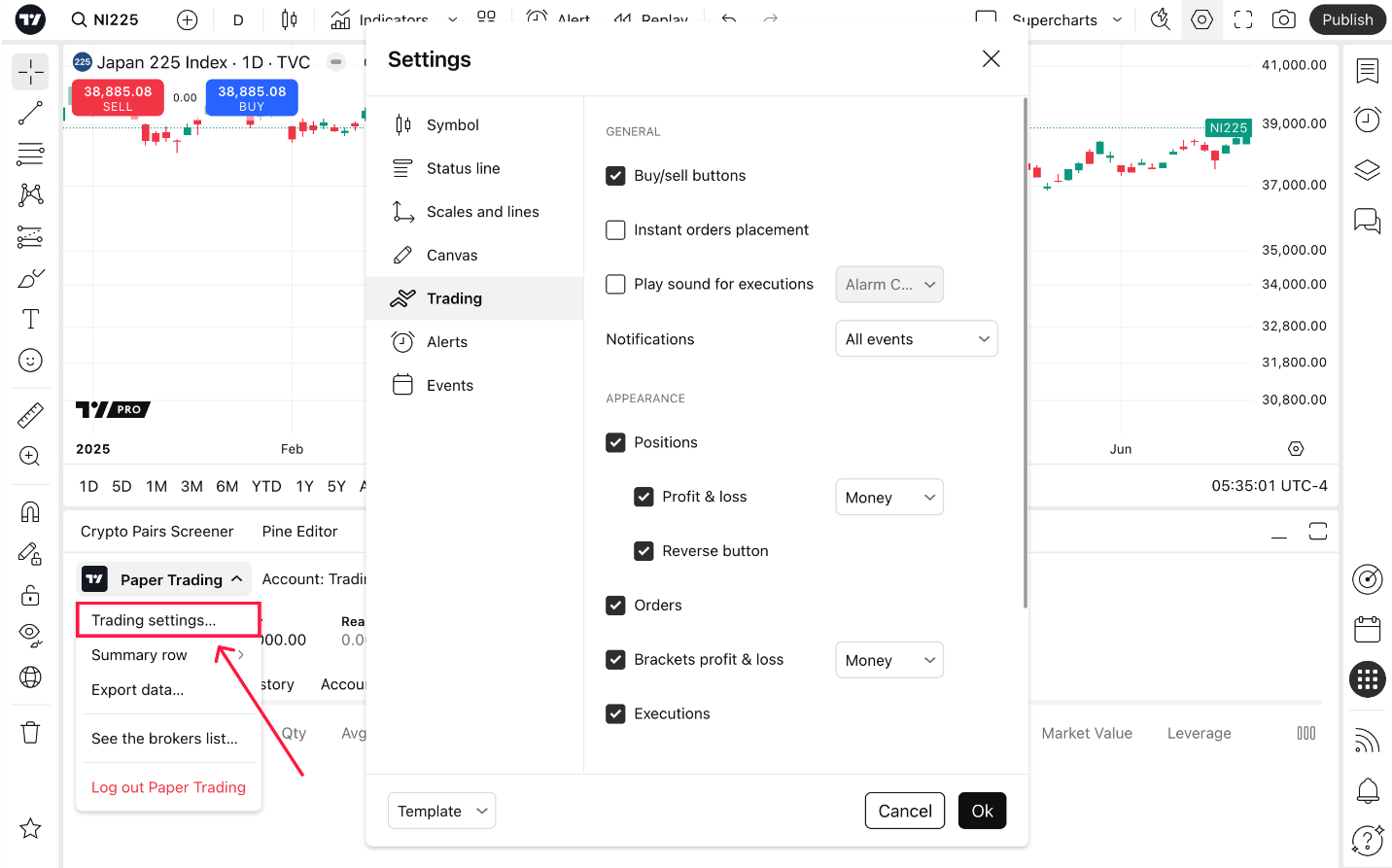Screen dimensions: 1392x868
Task: Toggle Profit & loss checkbox
Action: (644, 497)
